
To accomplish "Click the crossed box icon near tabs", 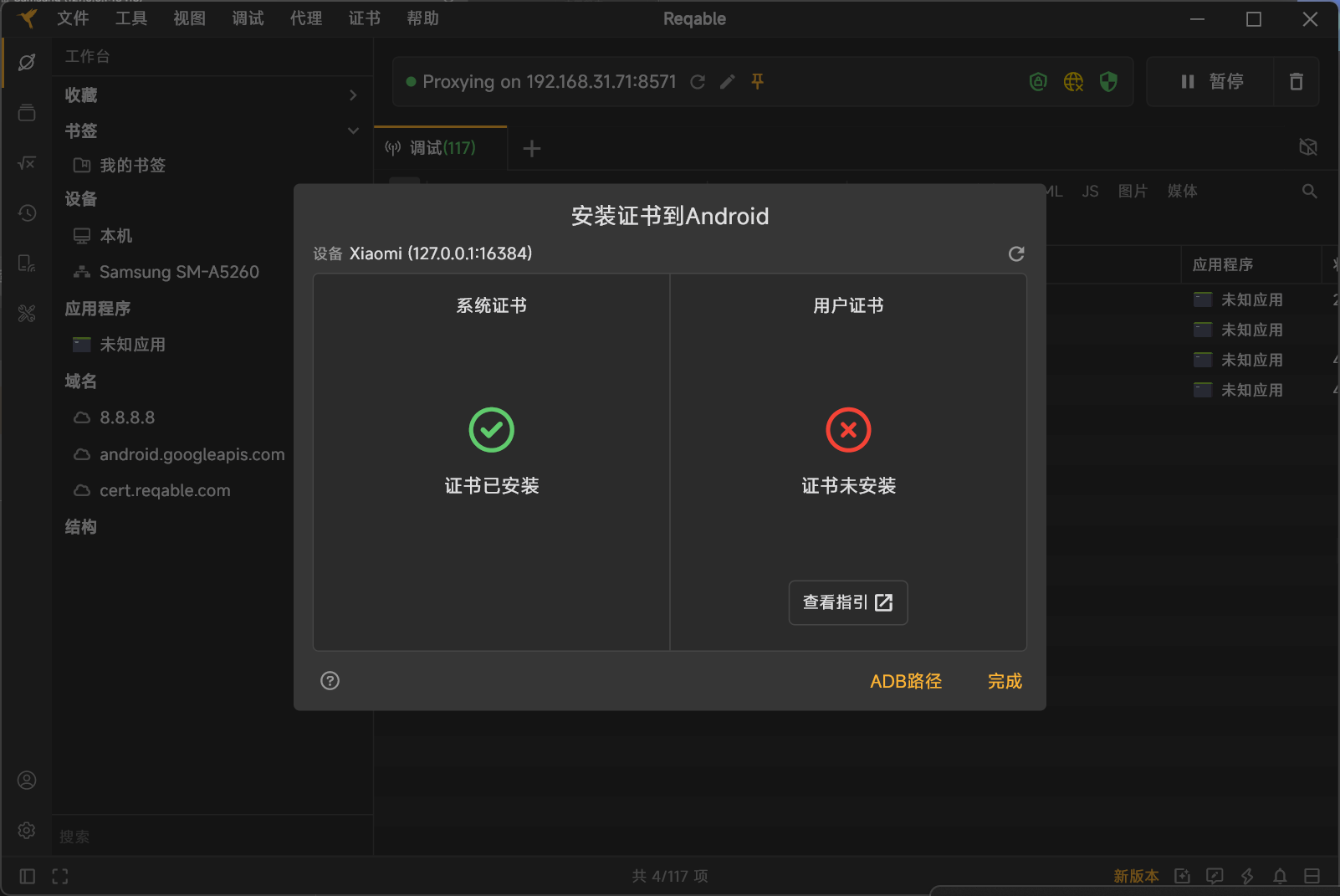I will click(1308, 147).
